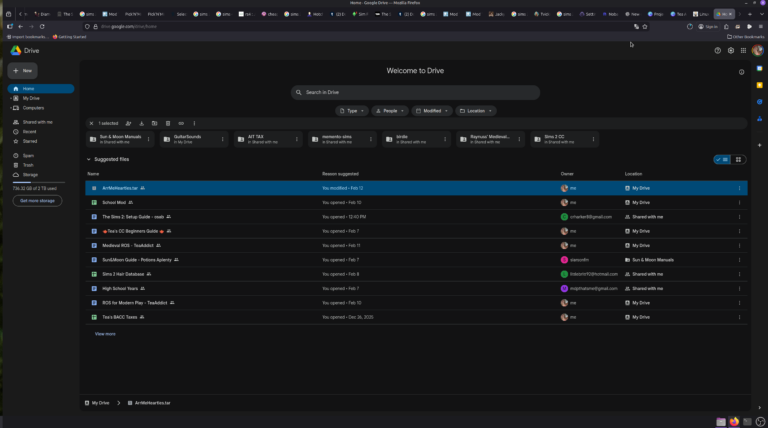This screenshot has height=428, width=768.
Task: Open Trash in the sidebar
Action: pyautogui.click(x=28, y=164)
